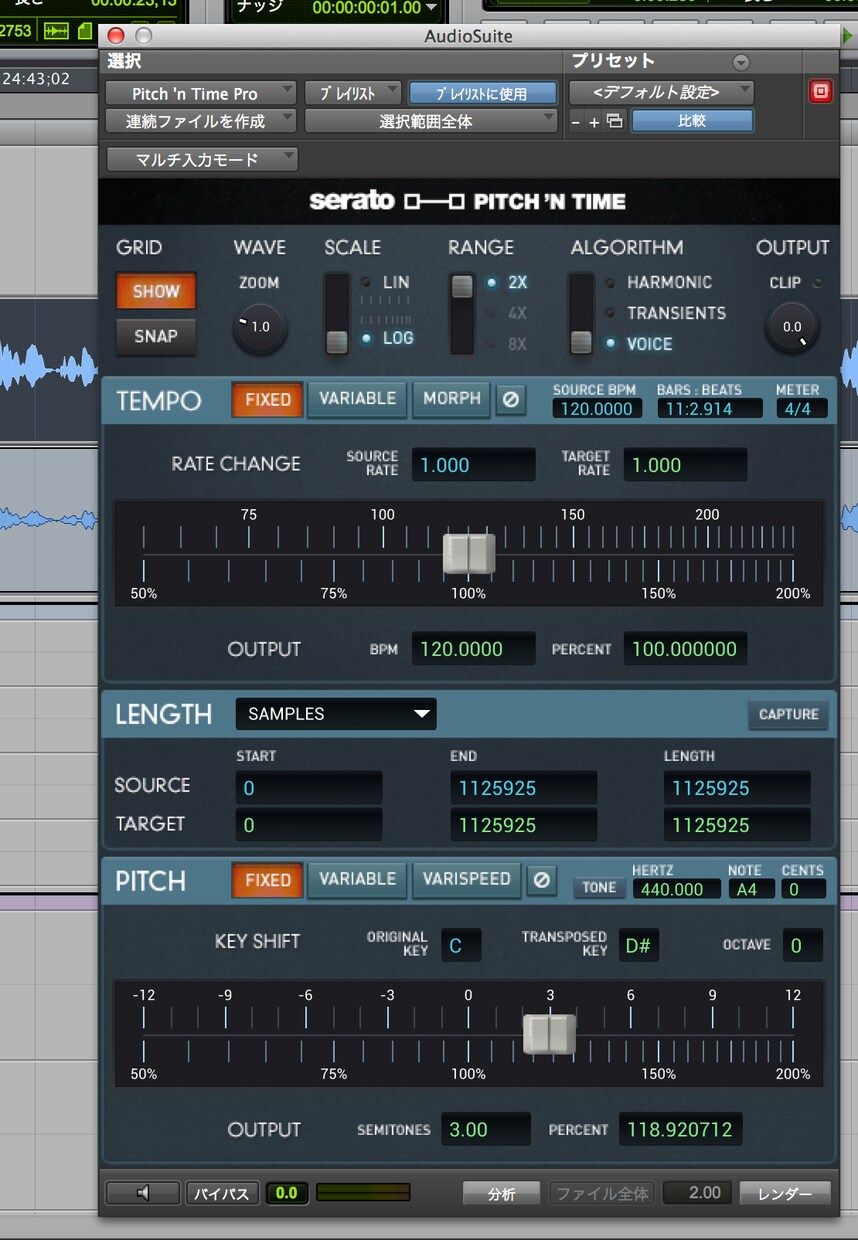The image size is (858, 1240).
Task: Open the 連続ファイルを作成 dropdown
Action: click(200, 121)
